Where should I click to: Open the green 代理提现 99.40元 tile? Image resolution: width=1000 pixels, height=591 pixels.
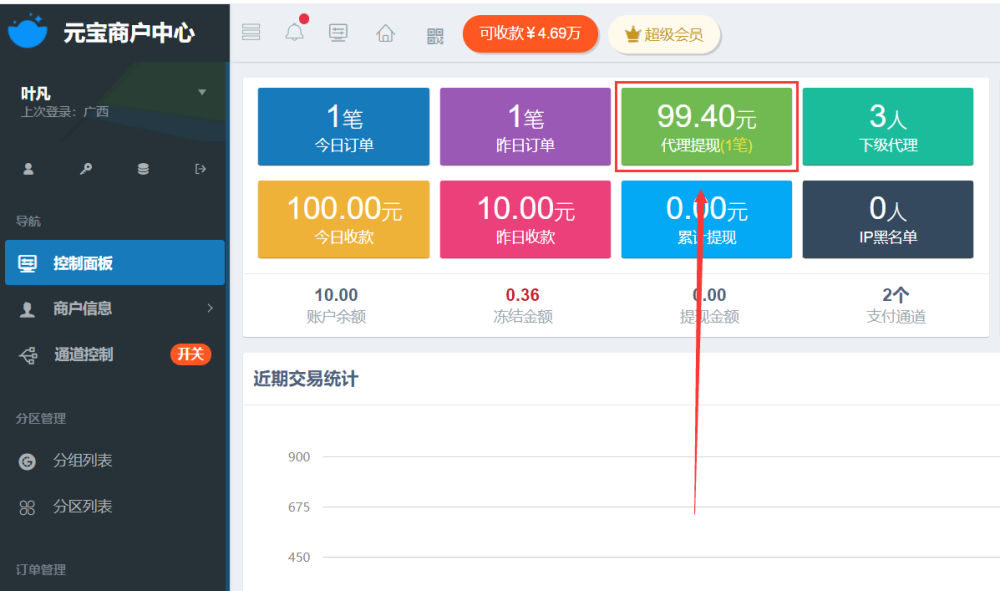(x=706, y=127)
